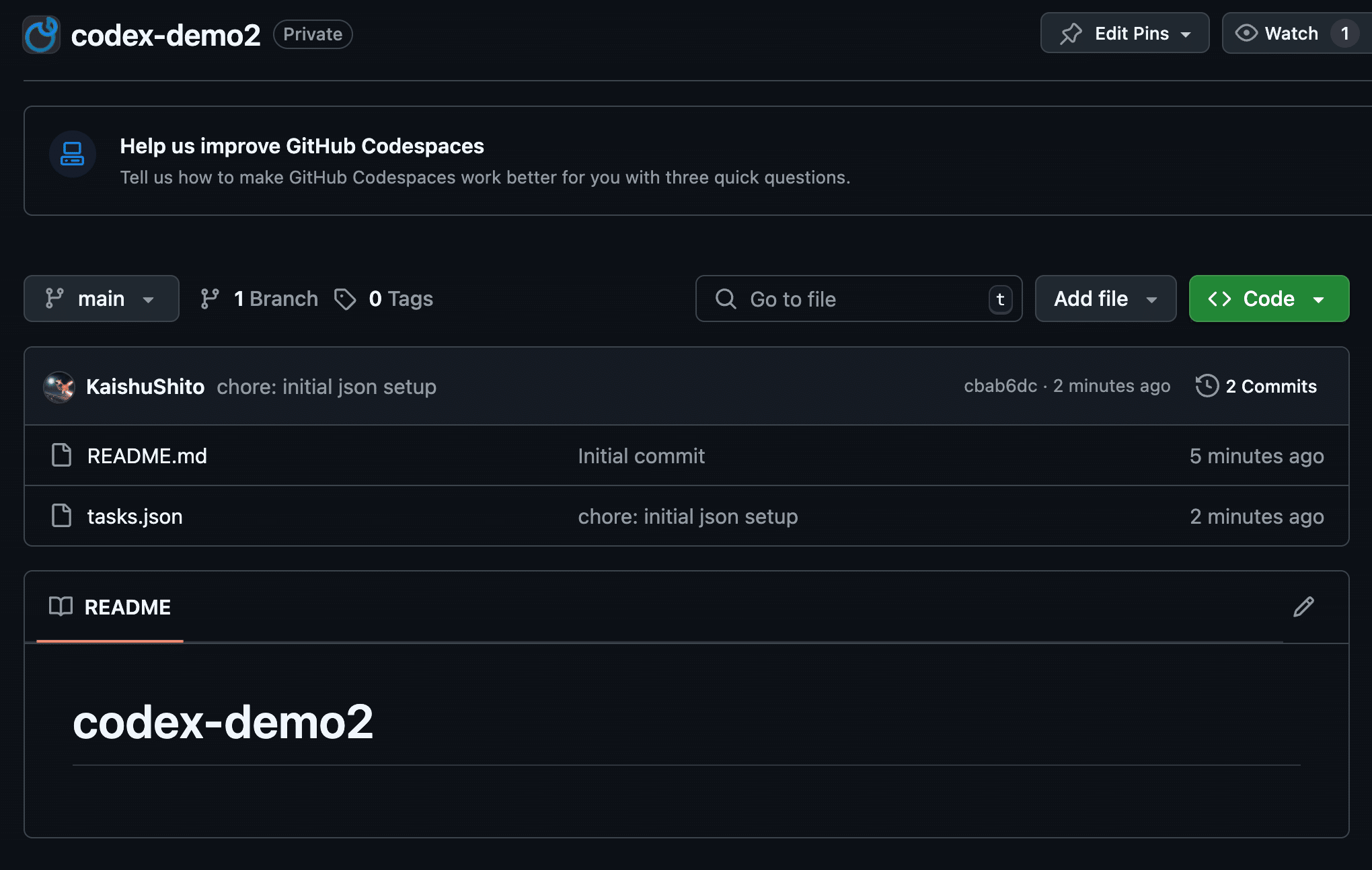Click the branch icon beside 1 Branch
The image size is (1372, 870).
click(210, 299)
